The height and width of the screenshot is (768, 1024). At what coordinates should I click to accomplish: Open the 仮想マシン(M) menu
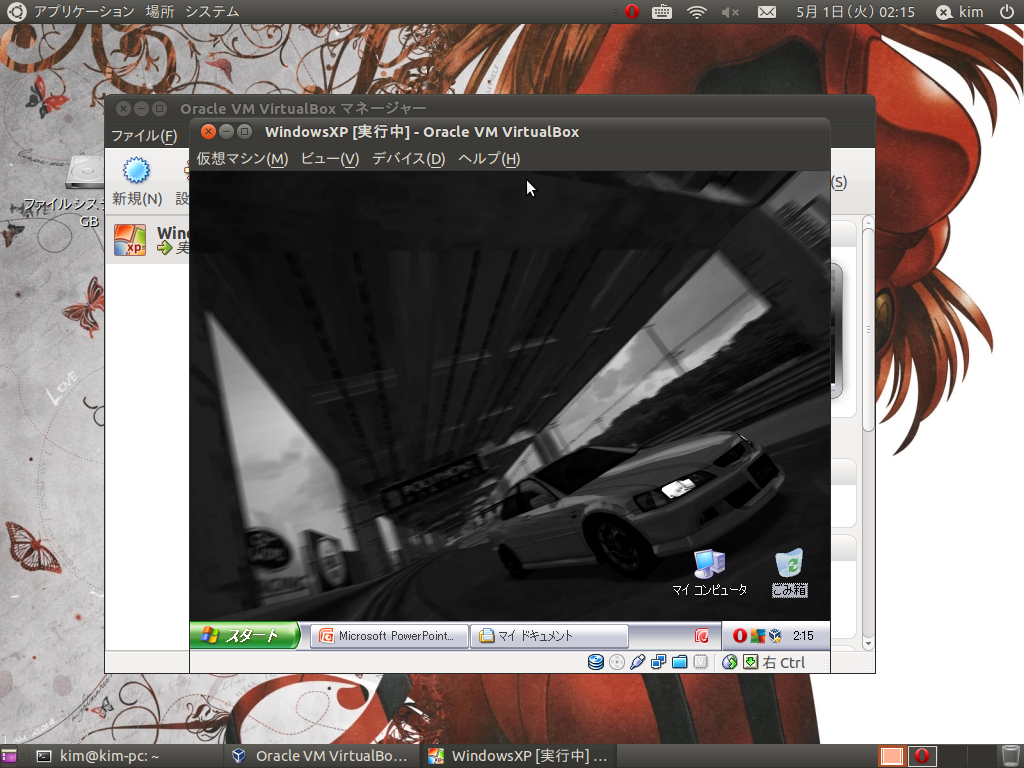242,159
